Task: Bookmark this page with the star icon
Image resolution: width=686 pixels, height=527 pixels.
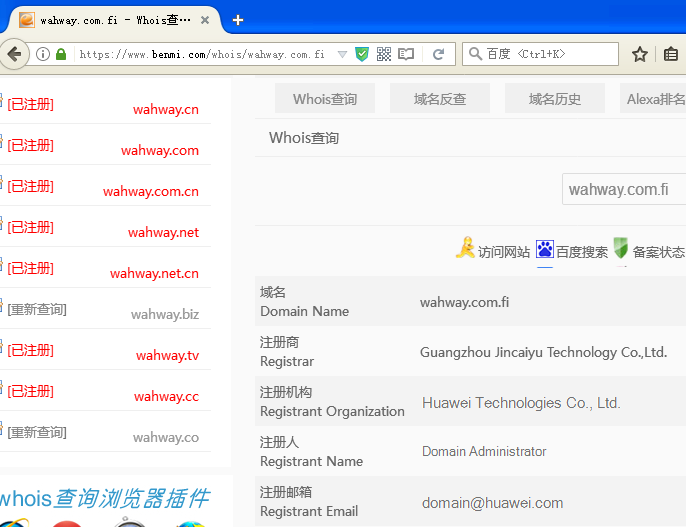Action: pos(640,54)
